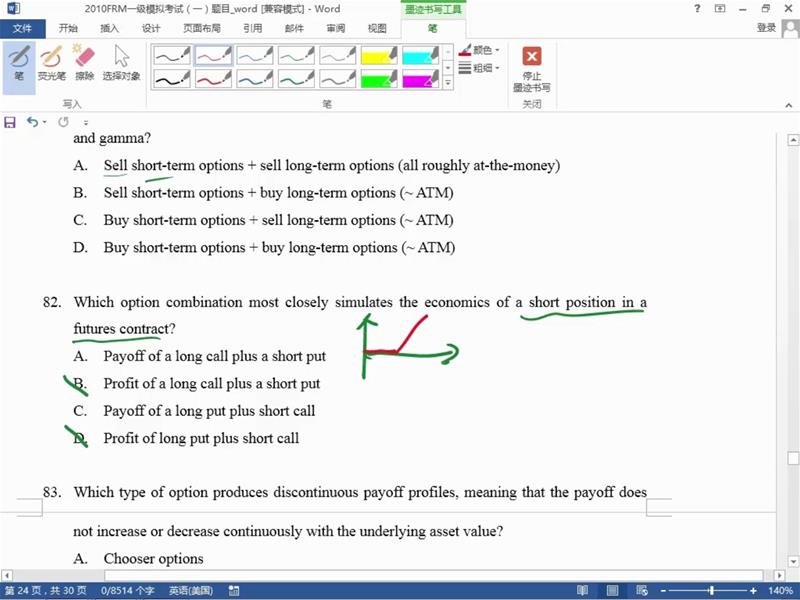
Task: Click the Undo arrow icon
Action: tap(32, 122)
